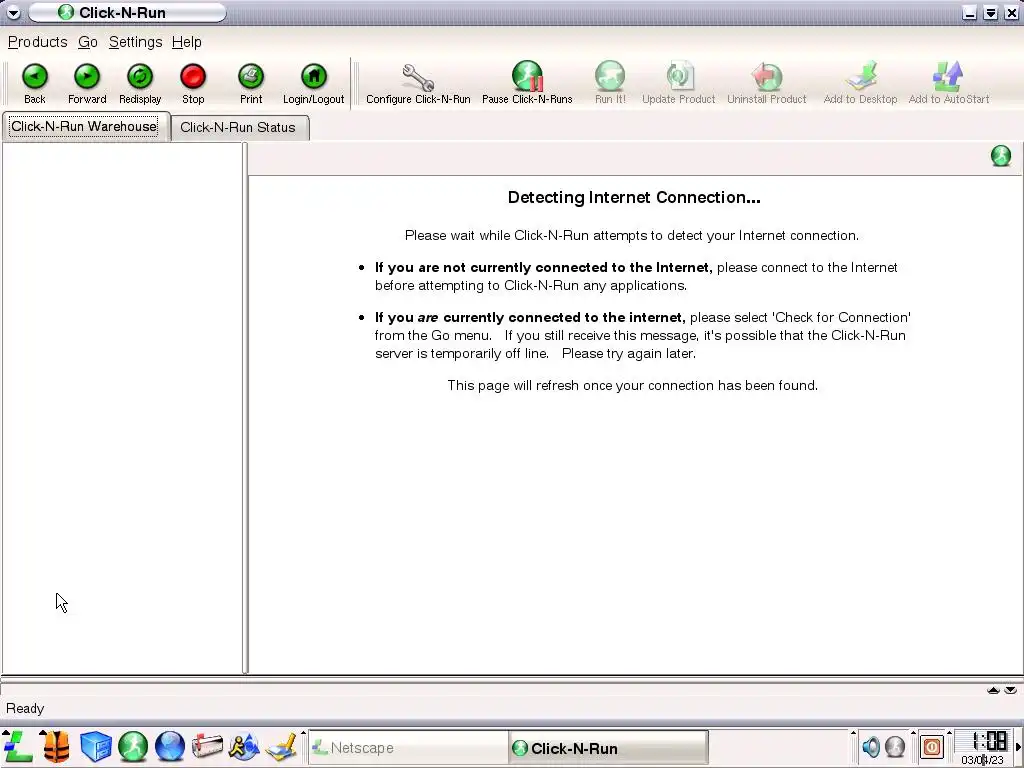
Task: Click the pencil-and-paper icon in taskbar
Action: tap(281, 747)
